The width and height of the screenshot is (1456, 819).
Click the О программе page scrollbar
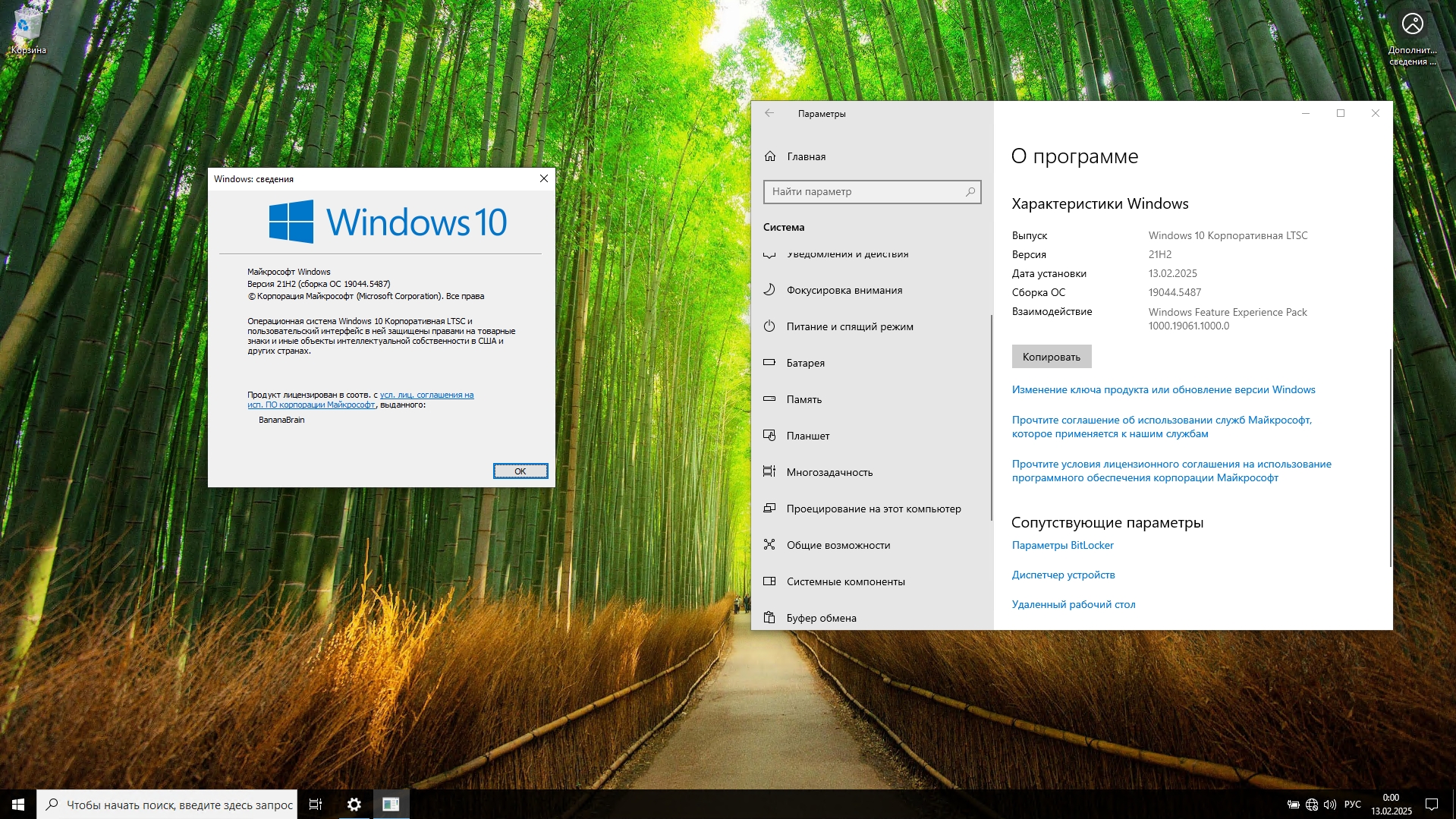click(x=1390, y=458)
